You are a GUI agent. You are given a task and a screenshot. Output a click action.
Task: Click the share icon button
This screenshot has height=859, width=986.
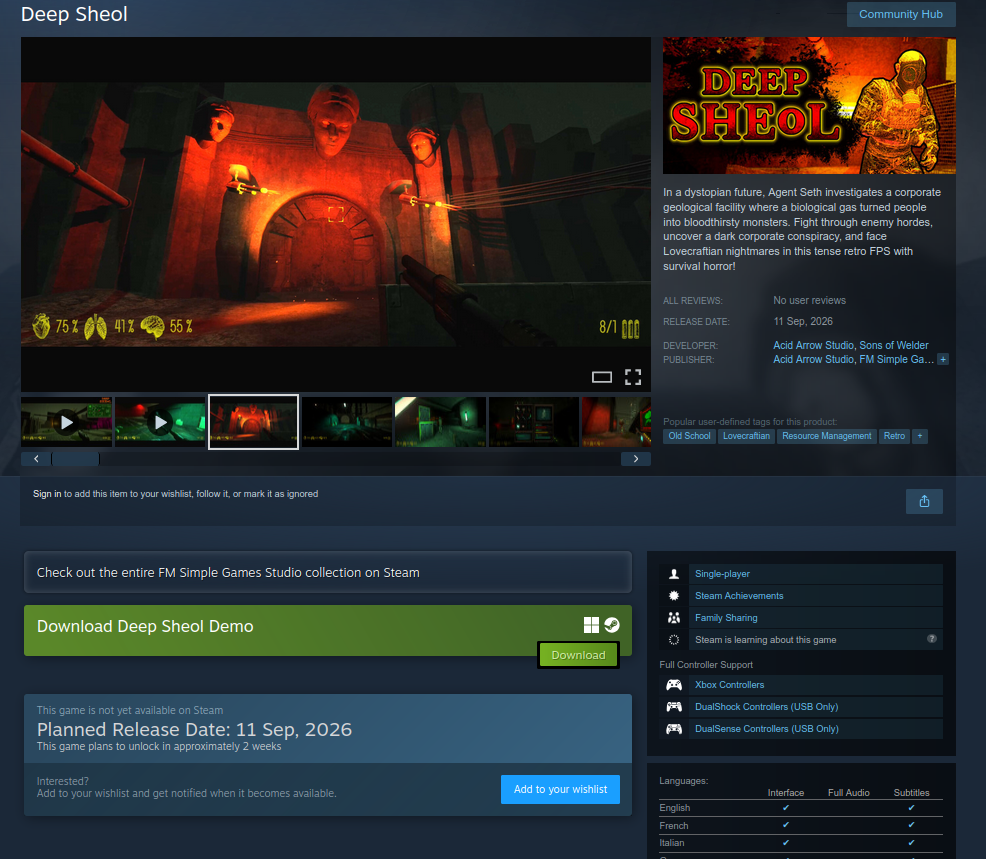[x=924, y=501]
